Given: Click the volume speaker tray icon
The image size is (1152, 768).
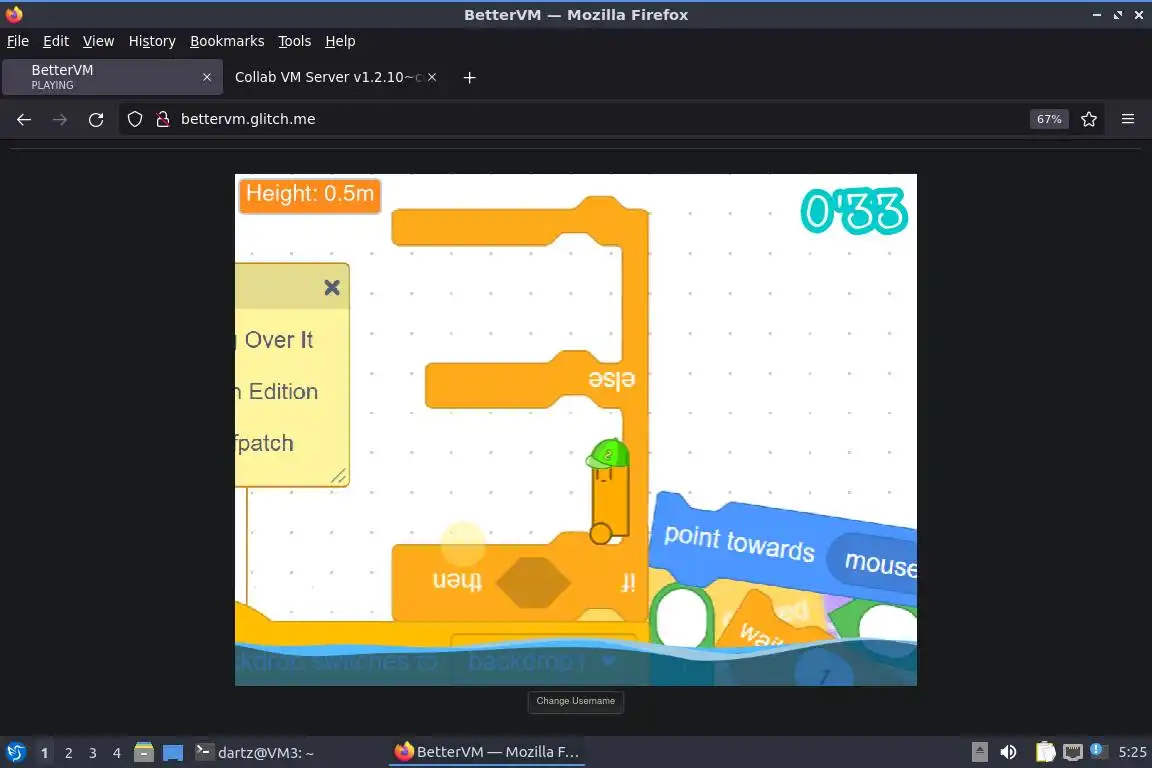Looking at the screenshot, I should pos(1009,752).
